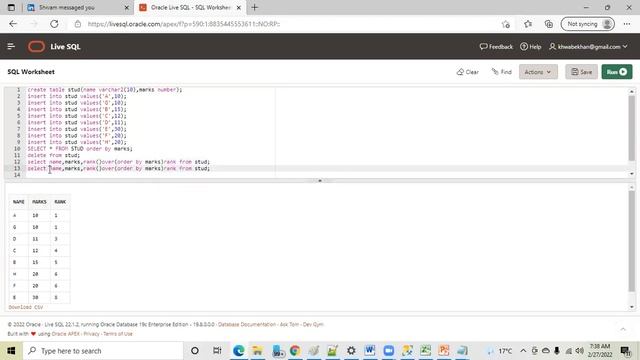Save the SQL worksheet
This screenshot has height=360, width=640.
point(581,72)
